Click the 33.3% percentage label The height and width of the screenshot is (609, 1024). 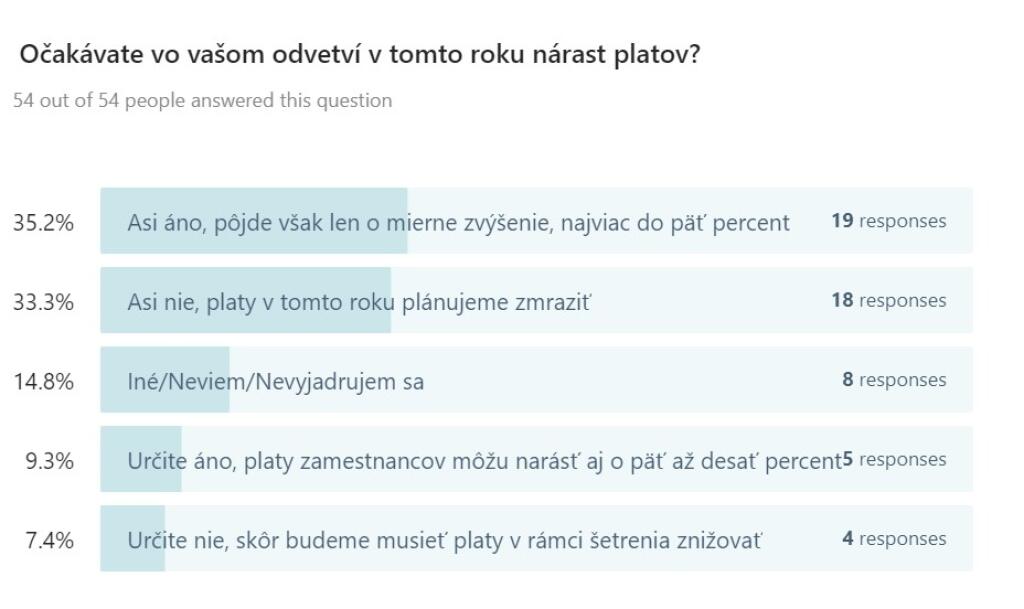43,302
